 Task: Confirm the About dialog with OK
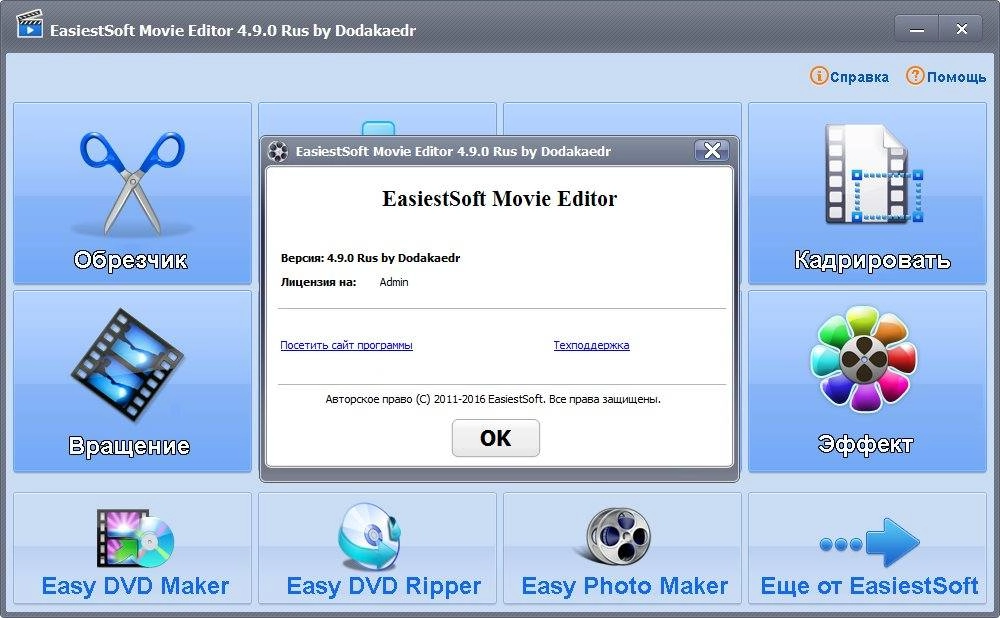[496, 438]
